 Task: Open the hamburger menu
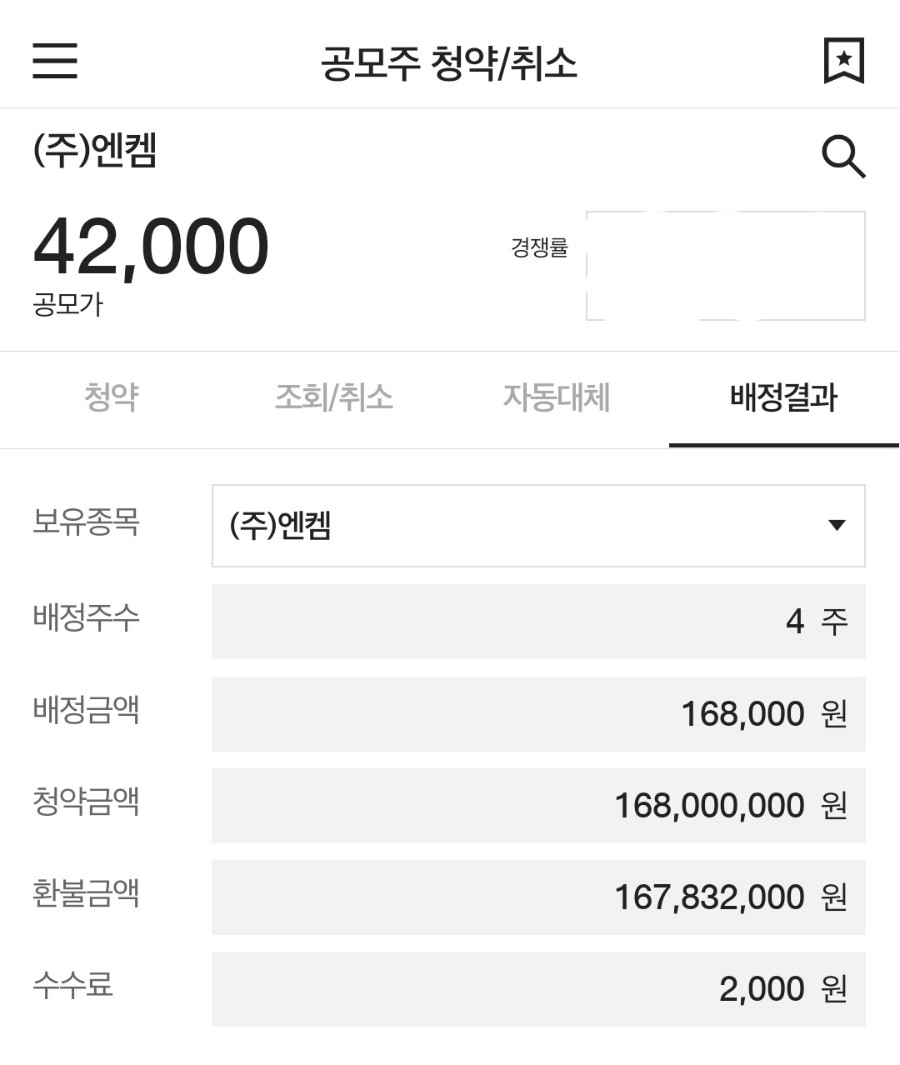coord(55,60)
